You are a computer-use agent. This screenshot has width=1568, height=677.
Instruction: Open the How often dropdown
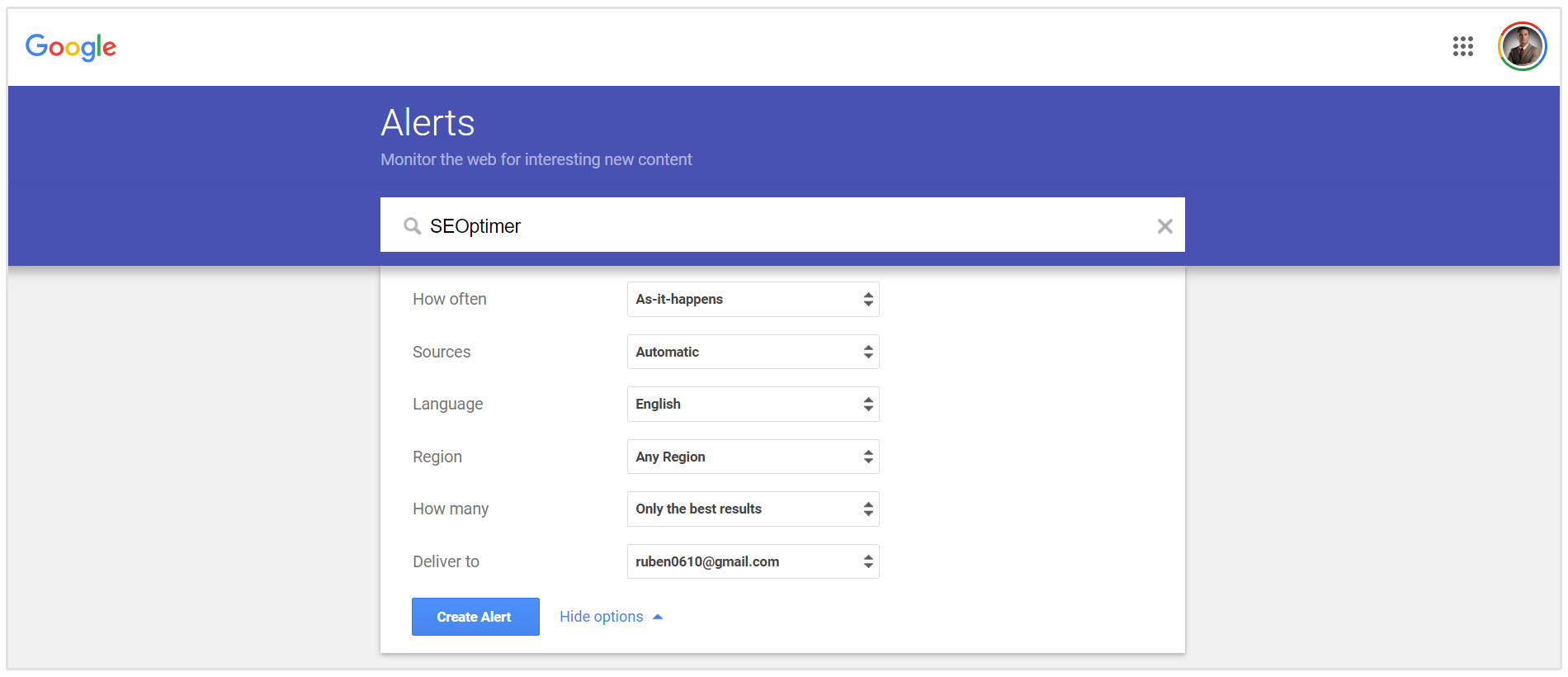coord(753,300)
